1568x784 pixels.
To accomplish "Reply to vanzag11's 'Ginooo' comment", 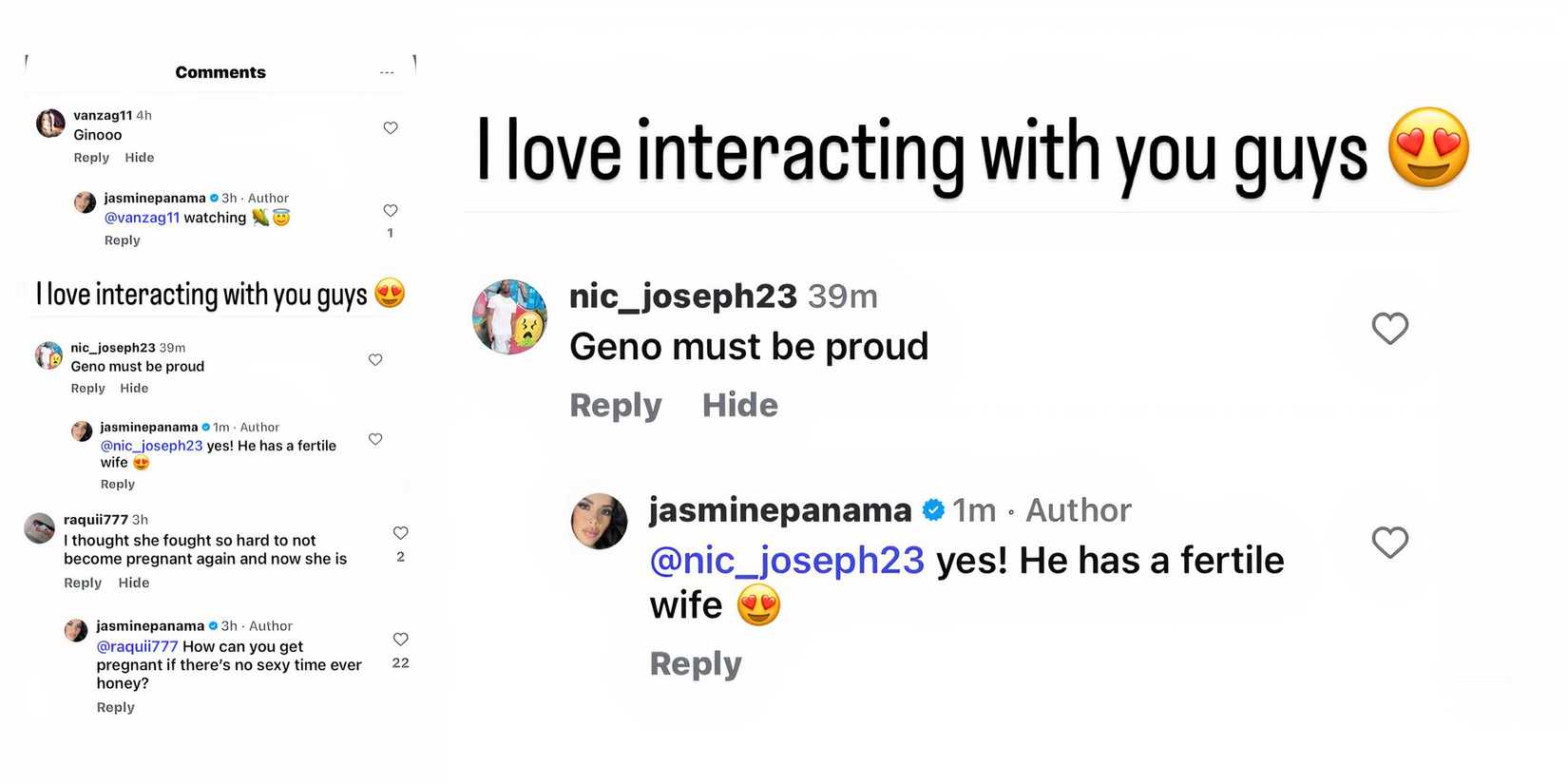I will (x=91, y=158).
